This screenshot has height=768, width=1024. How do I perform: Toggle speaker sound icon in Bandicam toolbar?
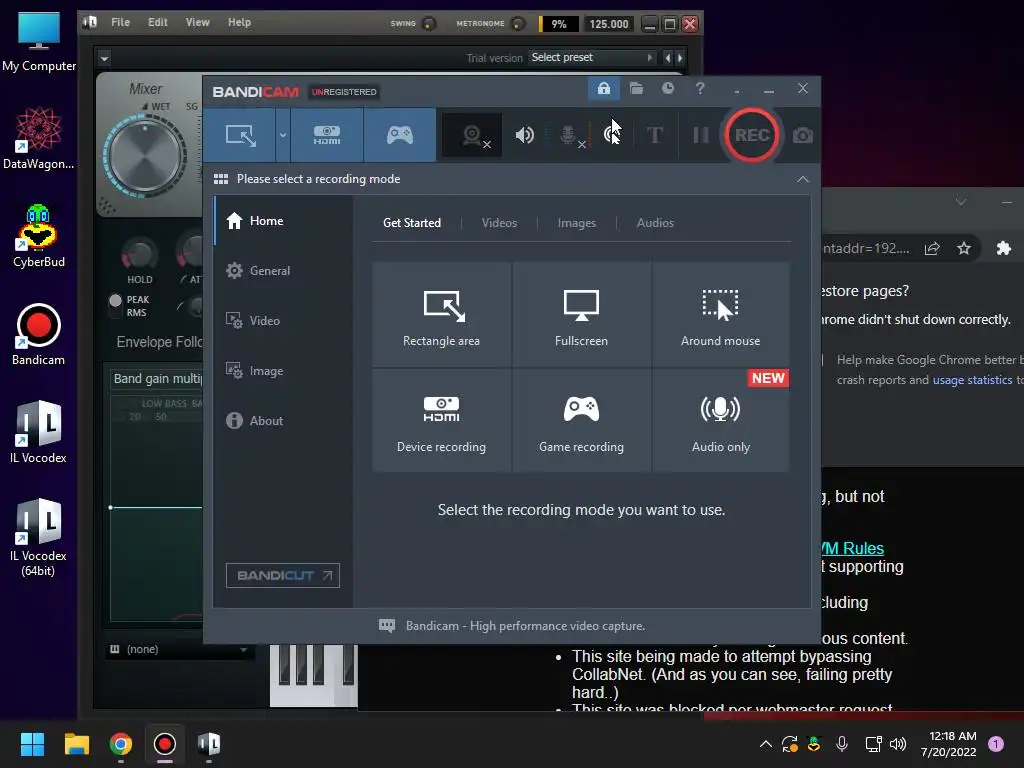[x=524, y=135]
